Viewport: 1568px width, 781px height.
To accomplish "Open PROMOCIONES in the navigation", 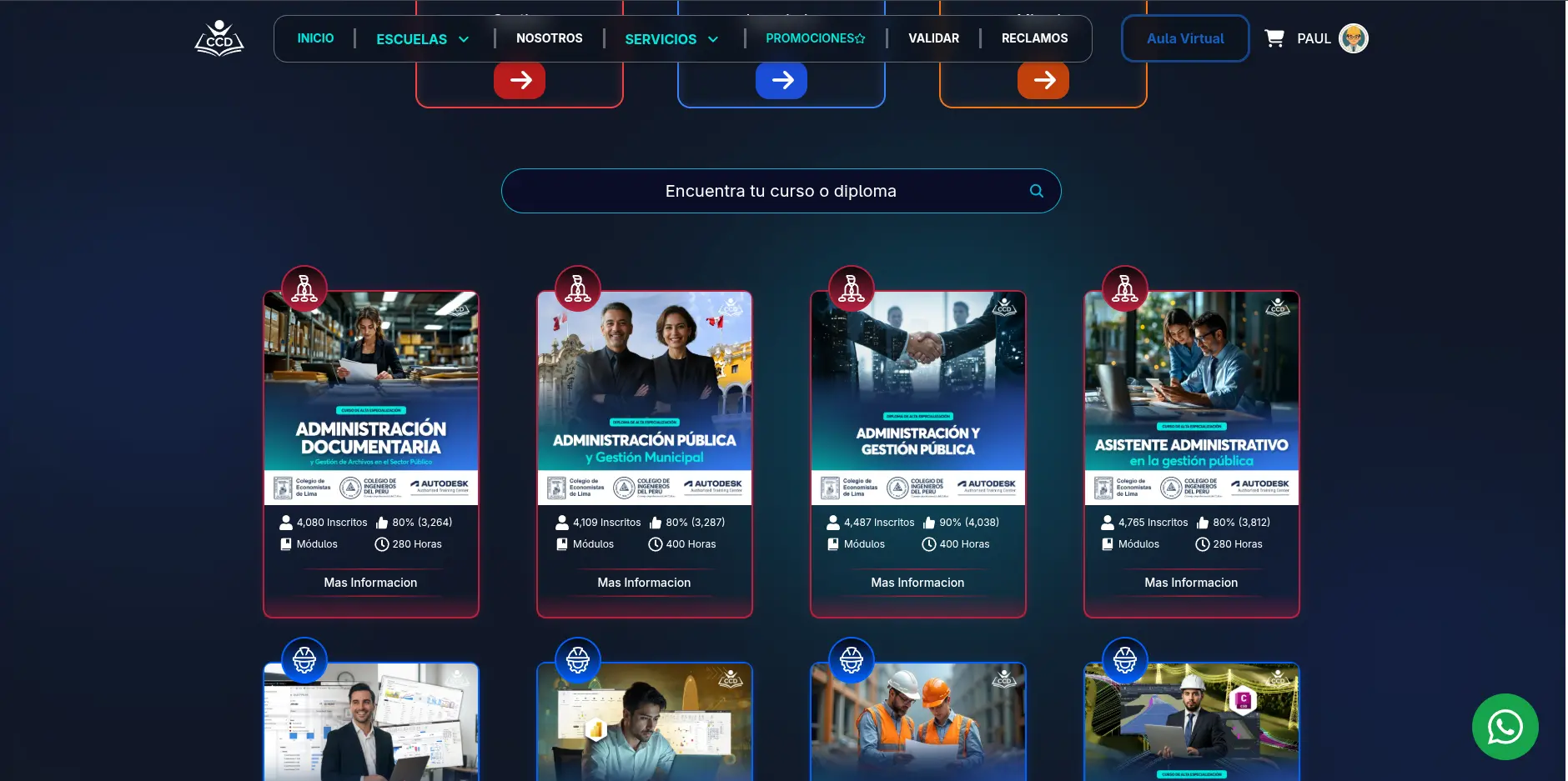I will [x=816, y=38].
